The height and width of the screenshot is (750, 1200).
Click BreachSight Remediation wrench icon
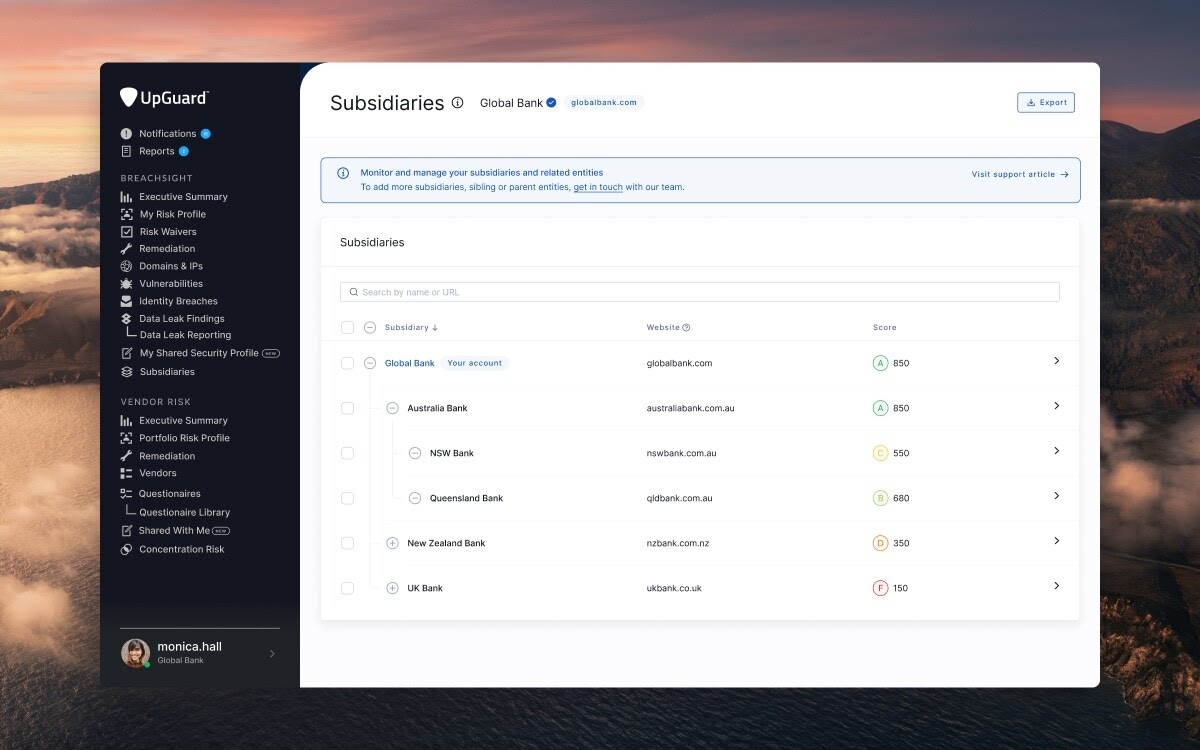pyautogui.click(x=126, y=249)
